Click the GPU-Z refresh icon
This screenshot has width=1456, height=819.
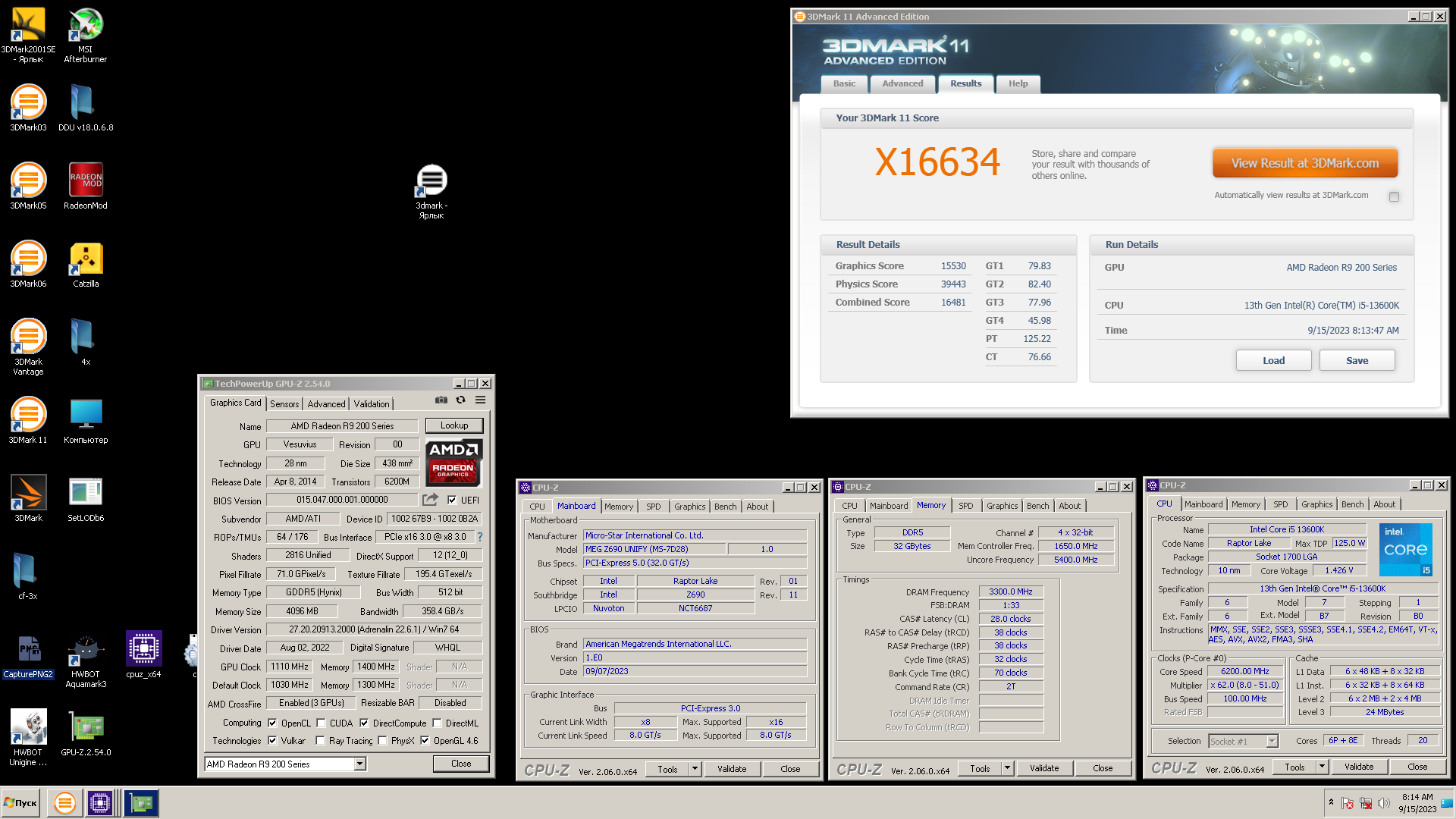click(x=460, y=400)
